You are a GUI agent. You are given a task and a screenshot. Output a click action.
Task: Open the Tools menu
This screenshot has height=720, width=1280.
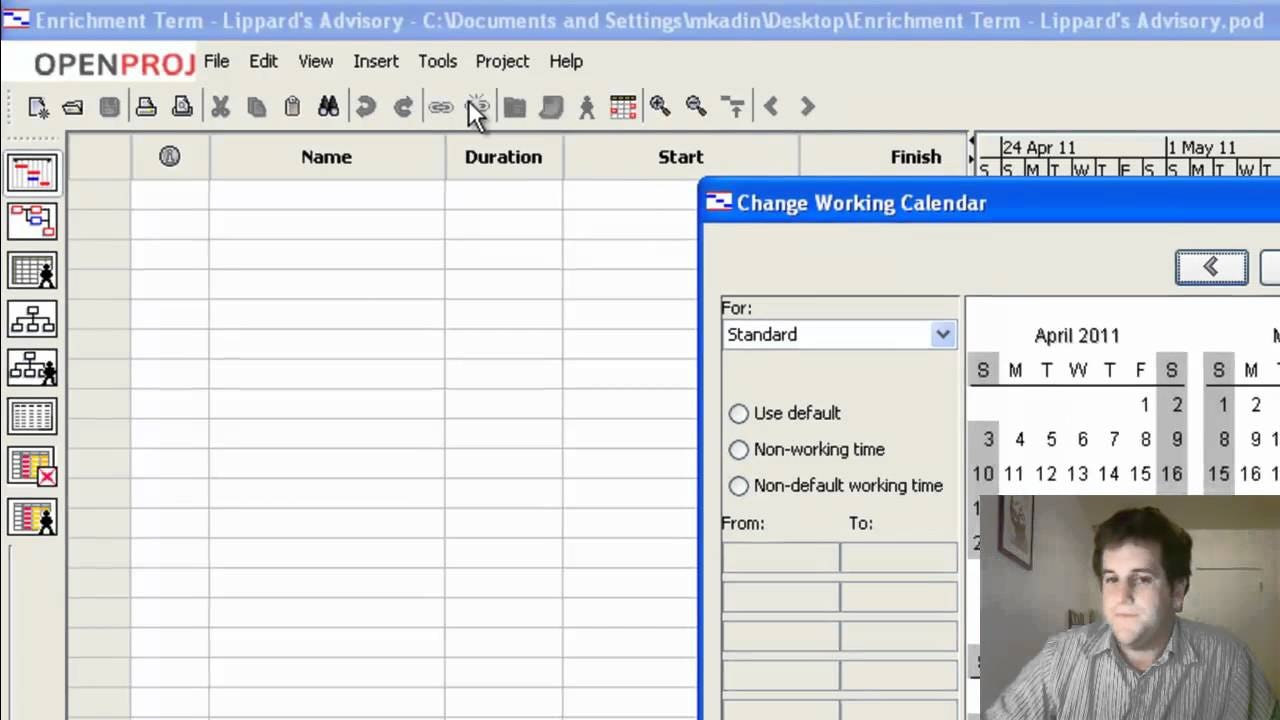tap(437, 61)
